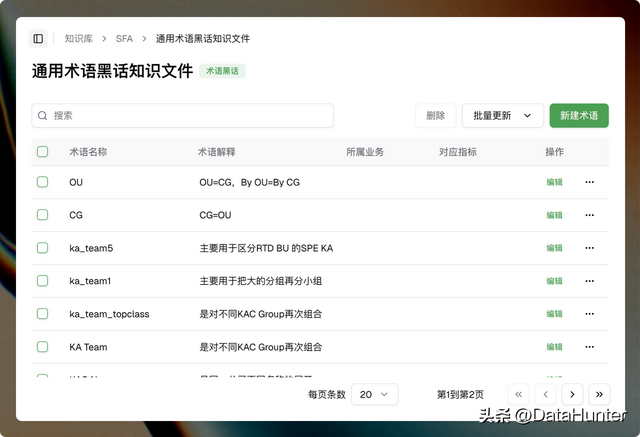The width and height of the screenshot is (640, 437).
Task: Click the 对应指标 column header
Action: [458, 152]
